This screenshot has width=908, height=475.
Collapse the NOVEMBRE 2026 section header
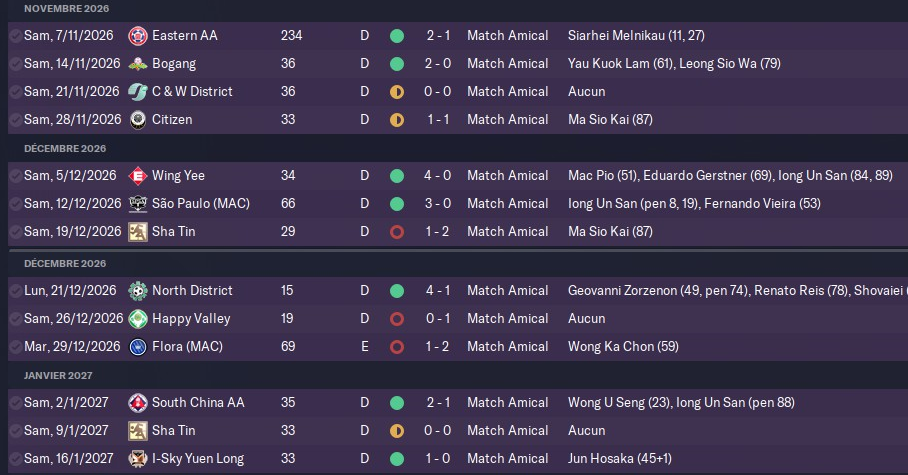(x=66, y=8)
